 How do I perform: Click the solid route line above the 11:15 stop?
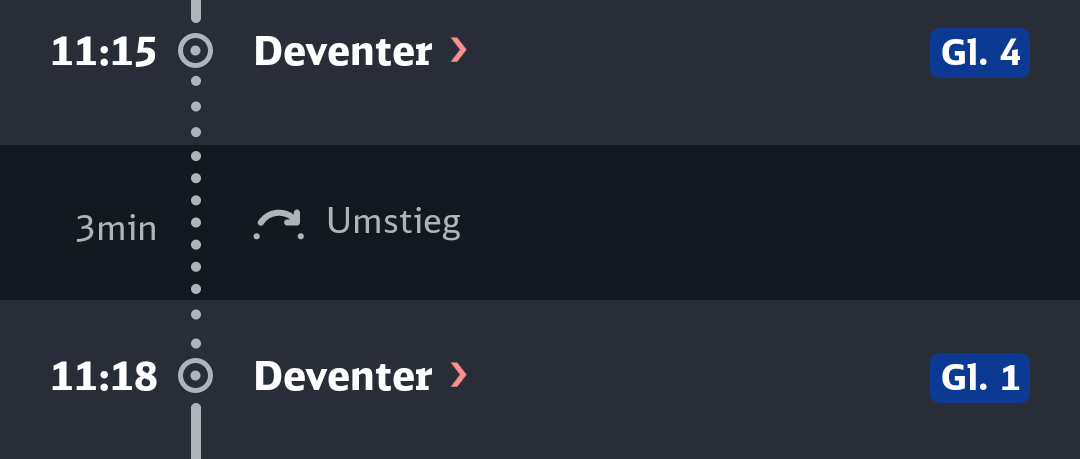coord(196,10)
